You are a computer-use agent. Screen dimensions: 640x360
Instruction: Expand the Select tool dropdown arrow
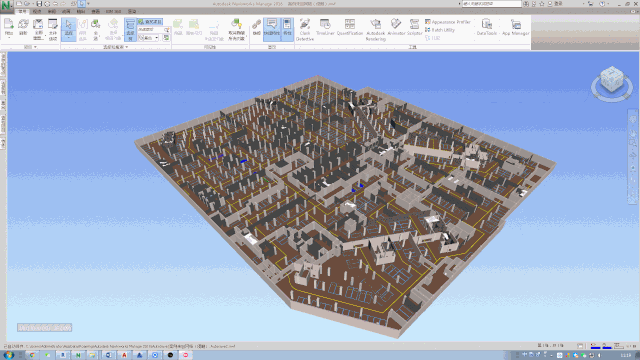tap(69, 38)
